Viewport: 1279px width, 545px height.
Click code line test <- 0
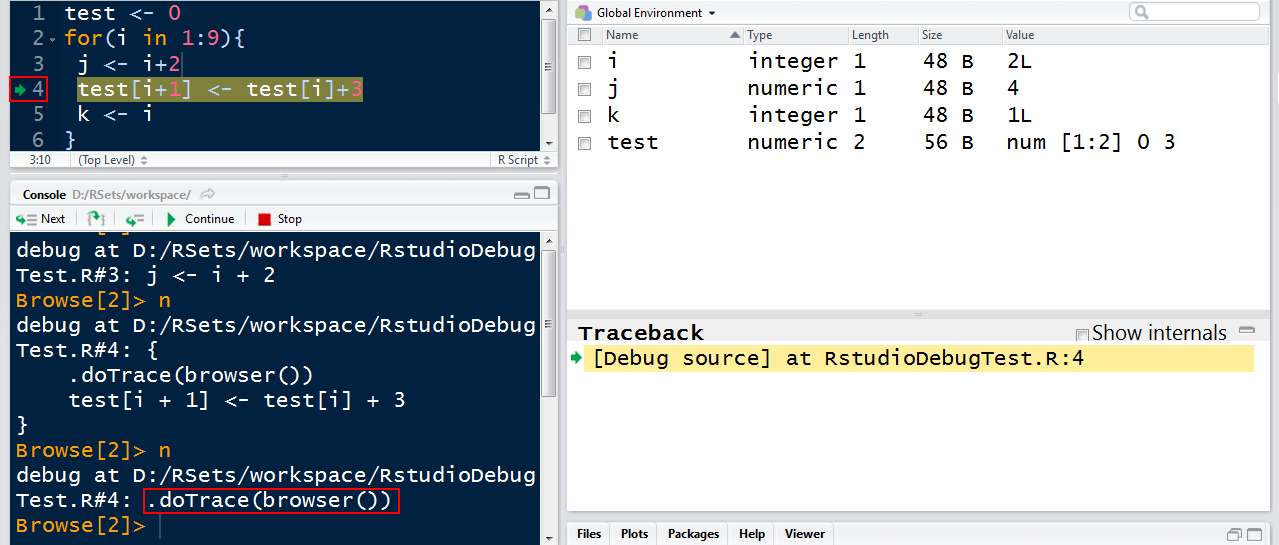[x=123, y=14]
